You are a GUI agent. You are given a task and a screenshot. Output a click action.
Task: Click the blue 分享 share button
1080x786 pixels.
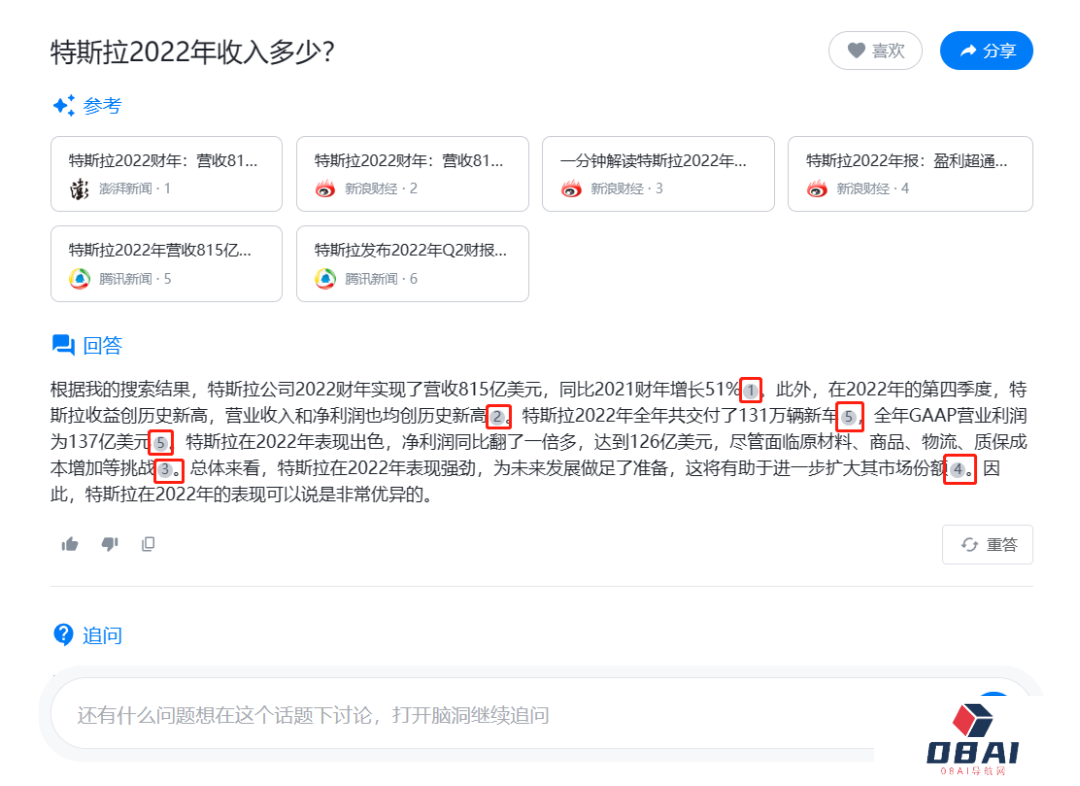click(x=986, y=51)
